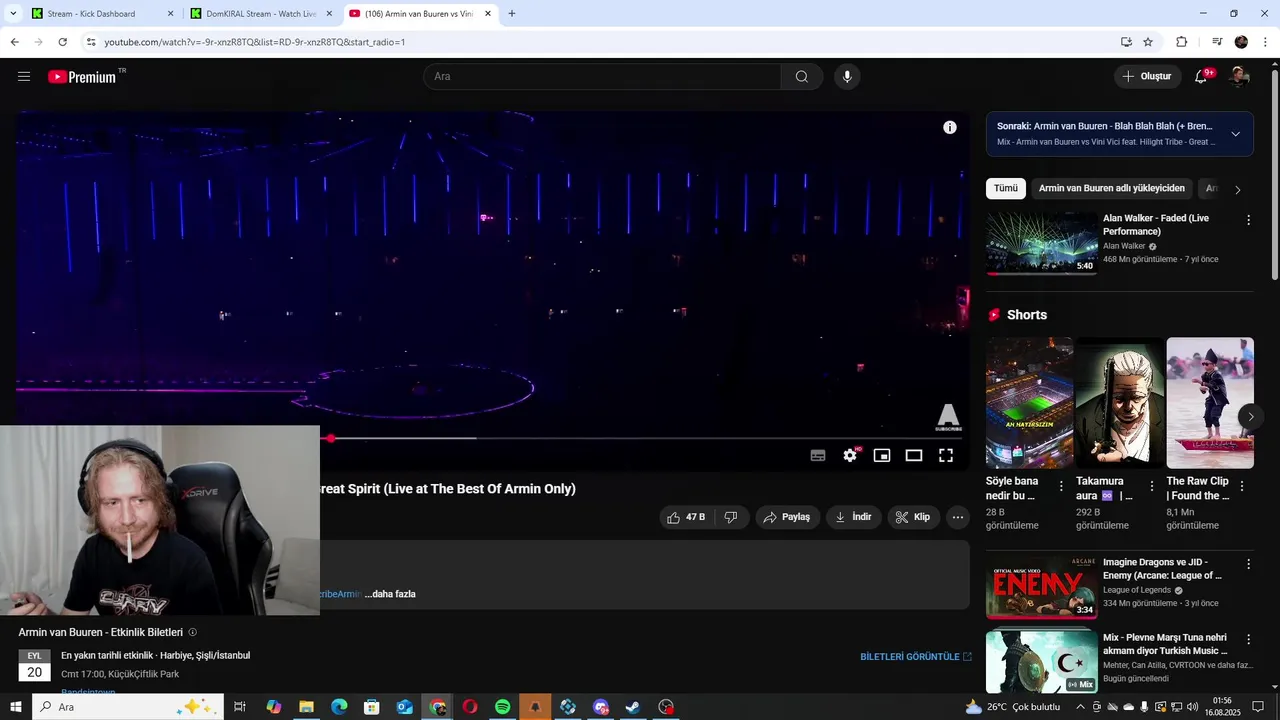The image size is (1280, 720).
Task: Seek using the video progress bar scrubber
Action: pyautogui.click(x=331, y=438)
